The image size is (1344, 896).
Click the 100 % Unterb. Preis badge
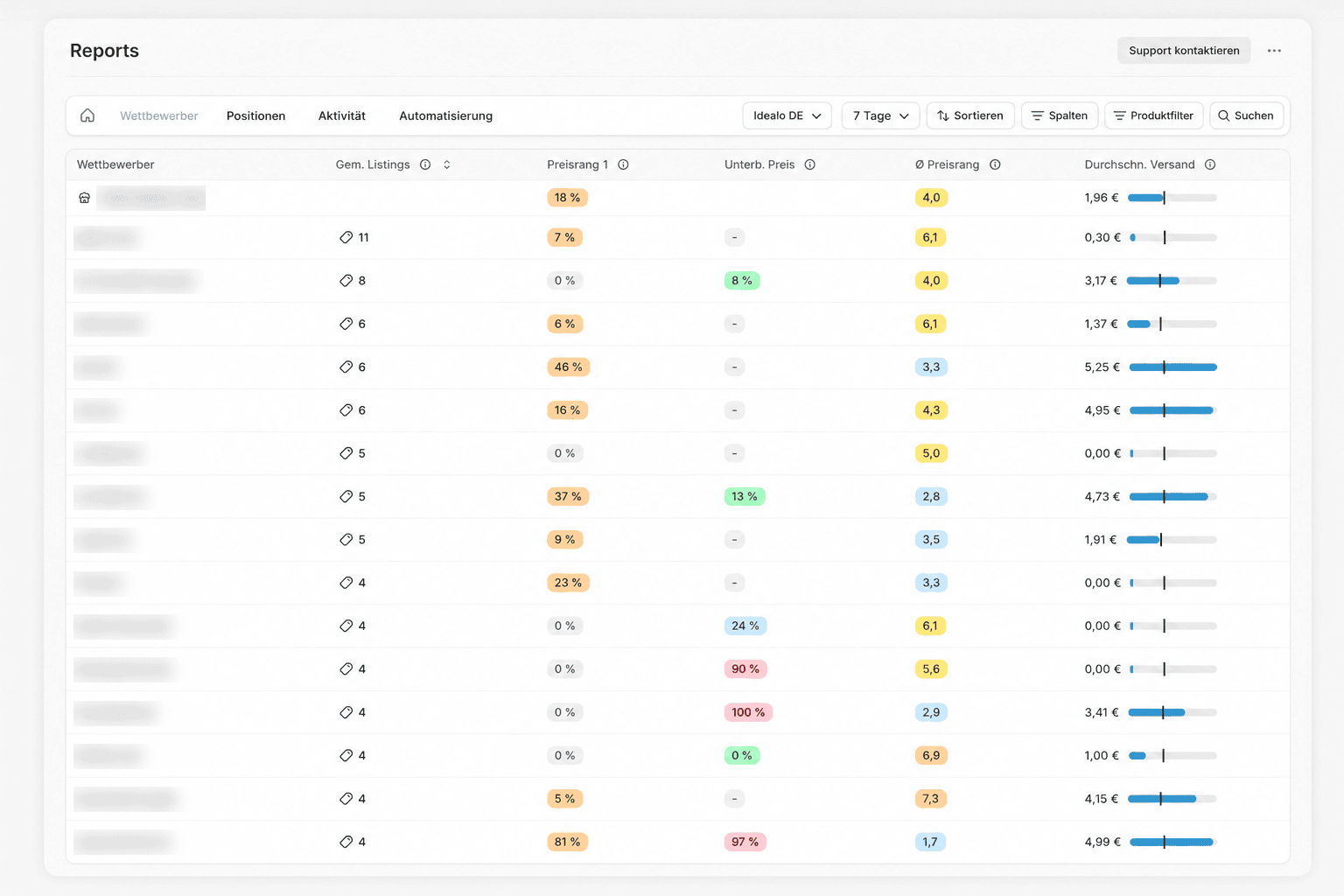748,712
